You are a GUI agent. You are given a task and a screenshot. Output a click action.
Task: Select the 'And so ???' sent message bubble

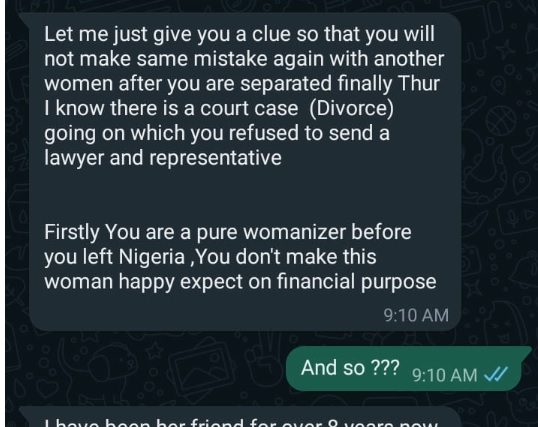407,368
